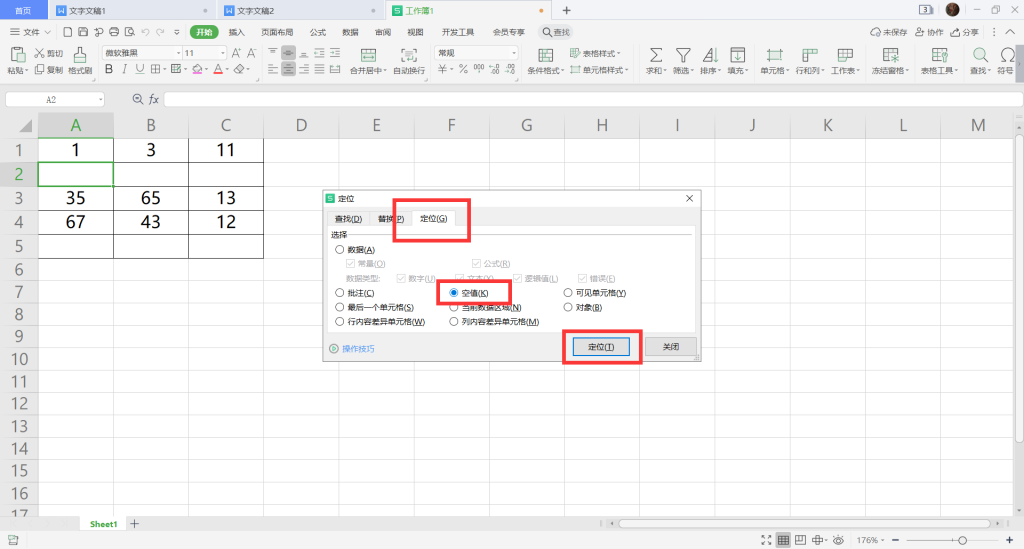
Task: Open the 页面布局 ribbon tab
Action: point(277,32)
